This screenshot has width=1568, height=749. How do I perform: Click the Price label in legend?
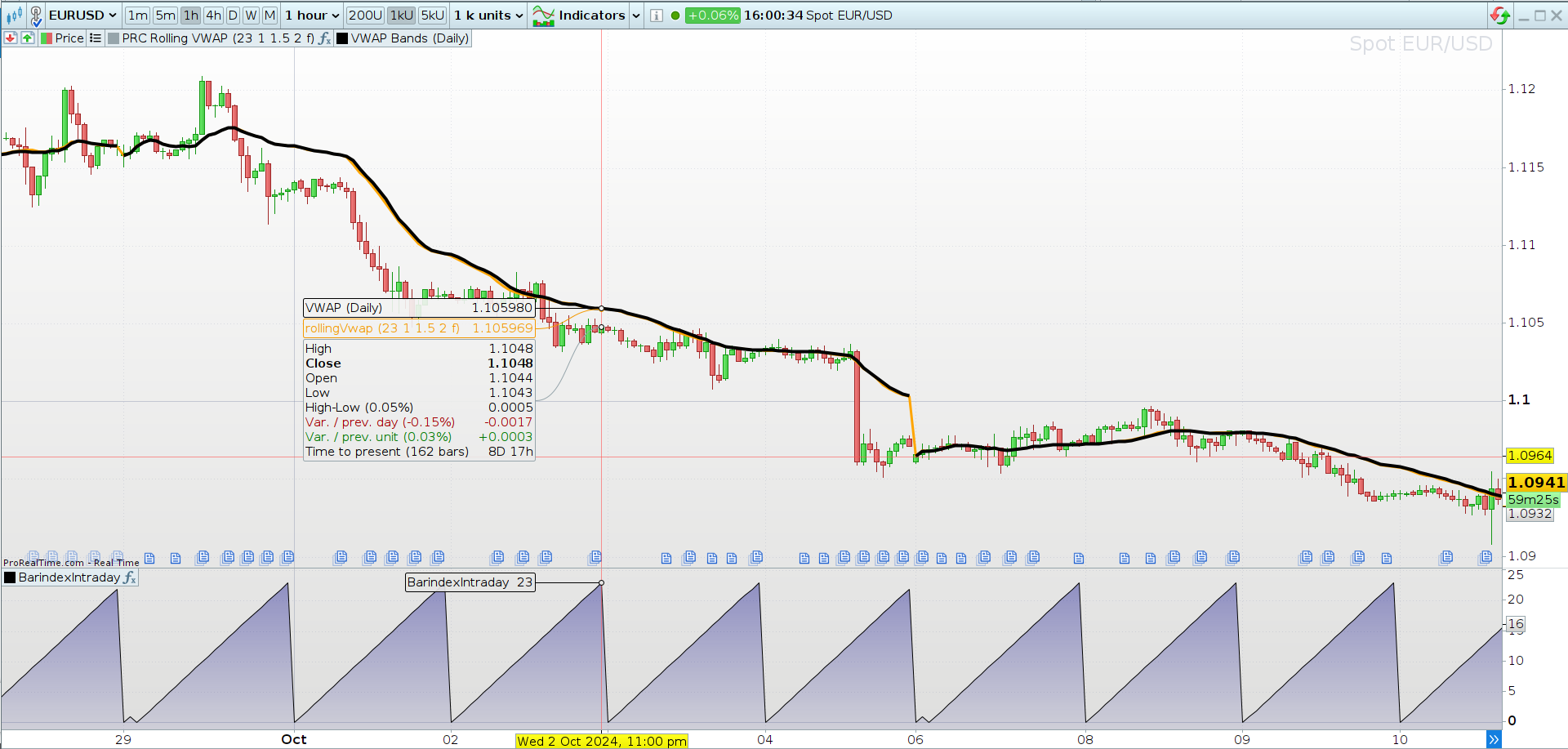pyautogui.click(x=69, y=38)
